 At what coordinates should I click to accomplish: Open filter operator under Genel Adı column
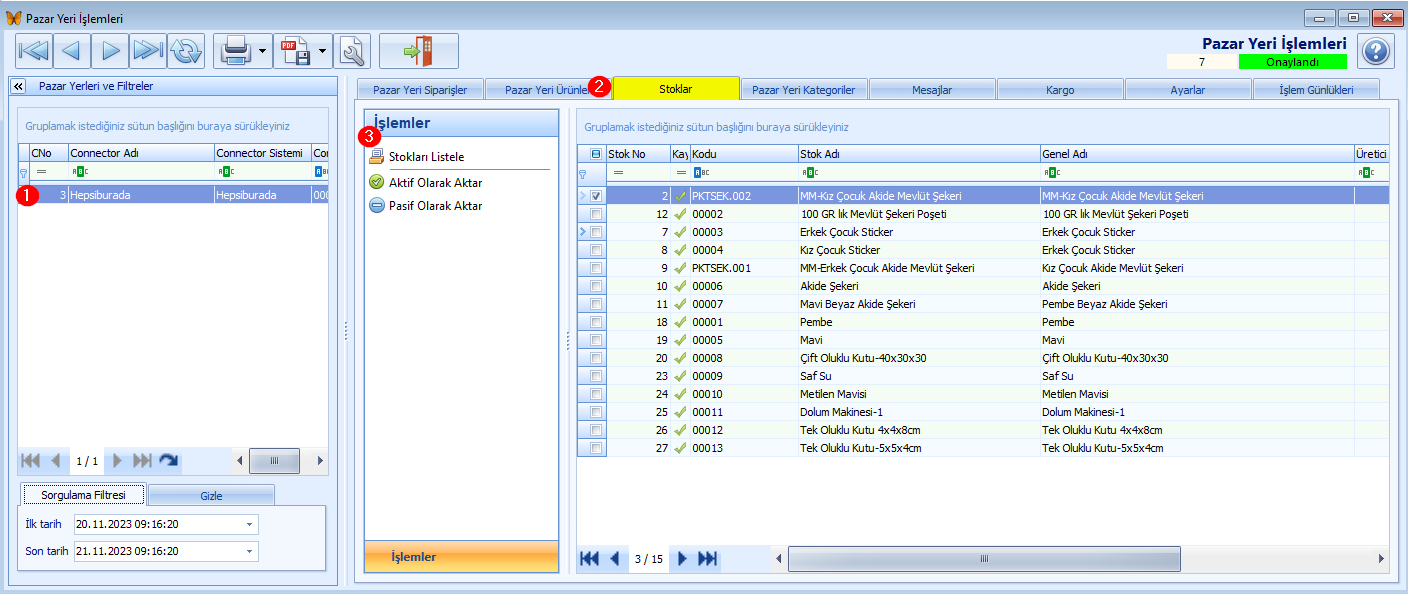[x=1052, y=173]
